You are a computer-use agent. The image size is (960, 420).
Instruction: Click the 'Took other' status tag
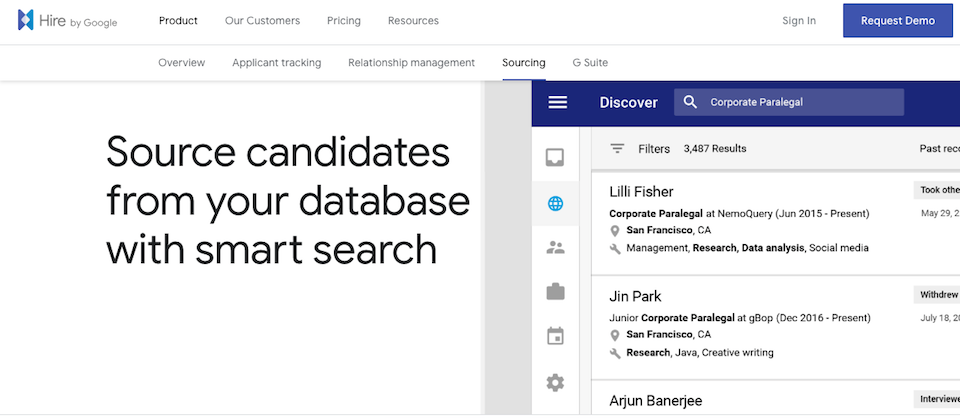(x=937, y=190)
